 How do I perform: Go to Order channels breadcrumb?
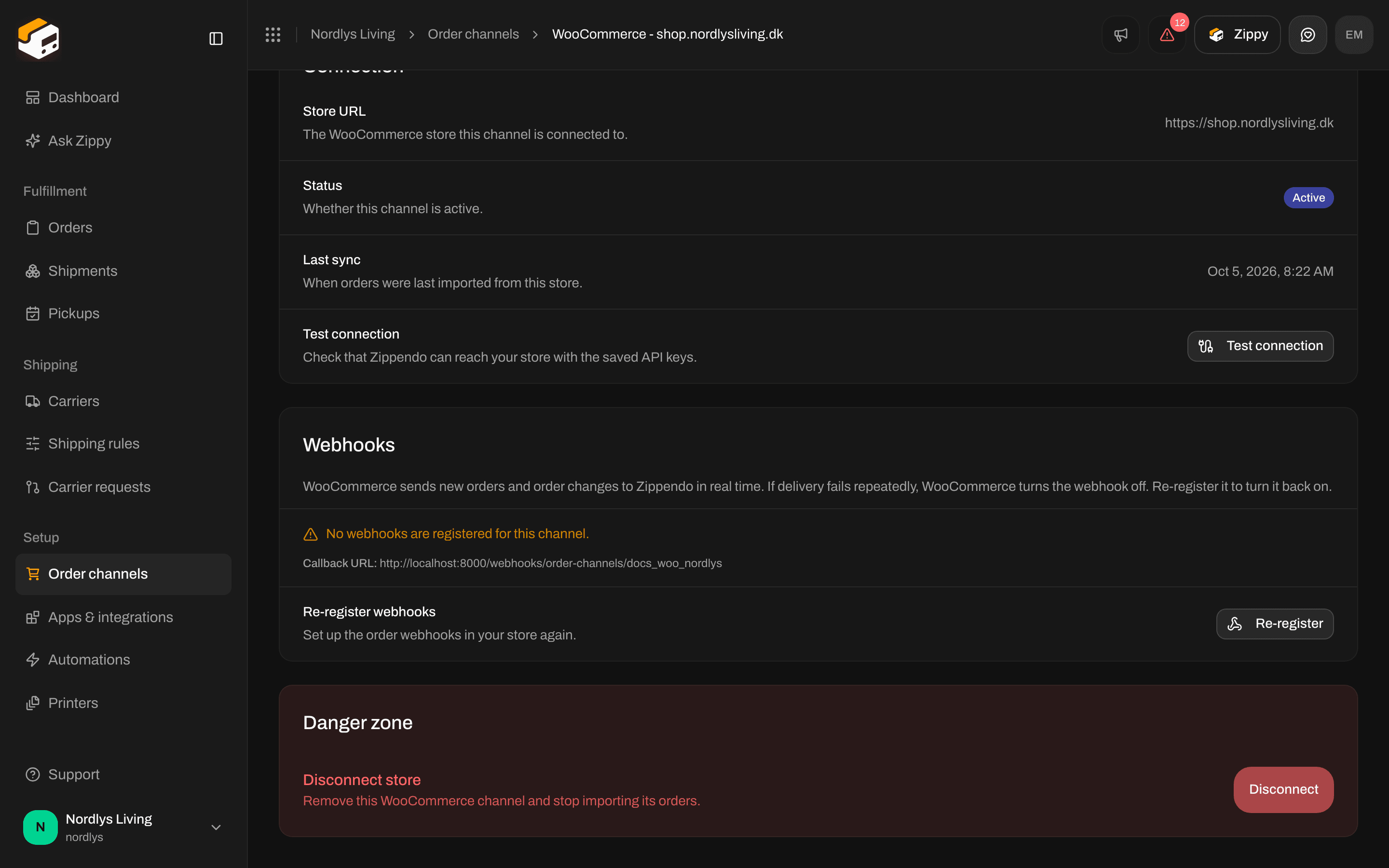(473, 34)
